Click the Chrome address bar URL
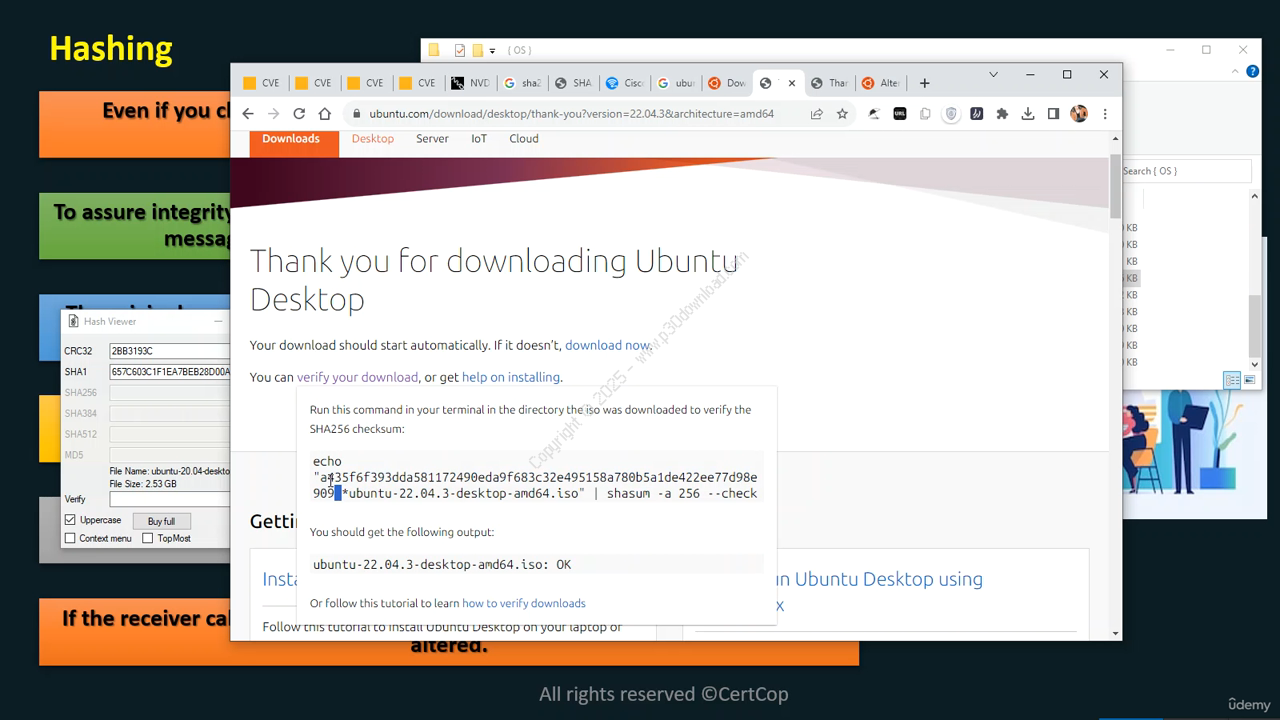Screen dimensions: 1280x720 tap(571, 114)
